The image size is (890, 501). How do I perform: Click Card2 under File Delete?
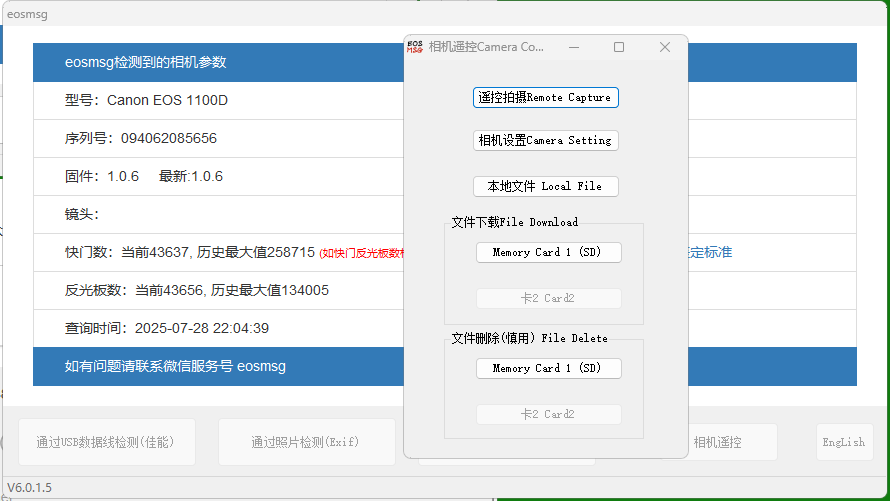click(548, 414)
